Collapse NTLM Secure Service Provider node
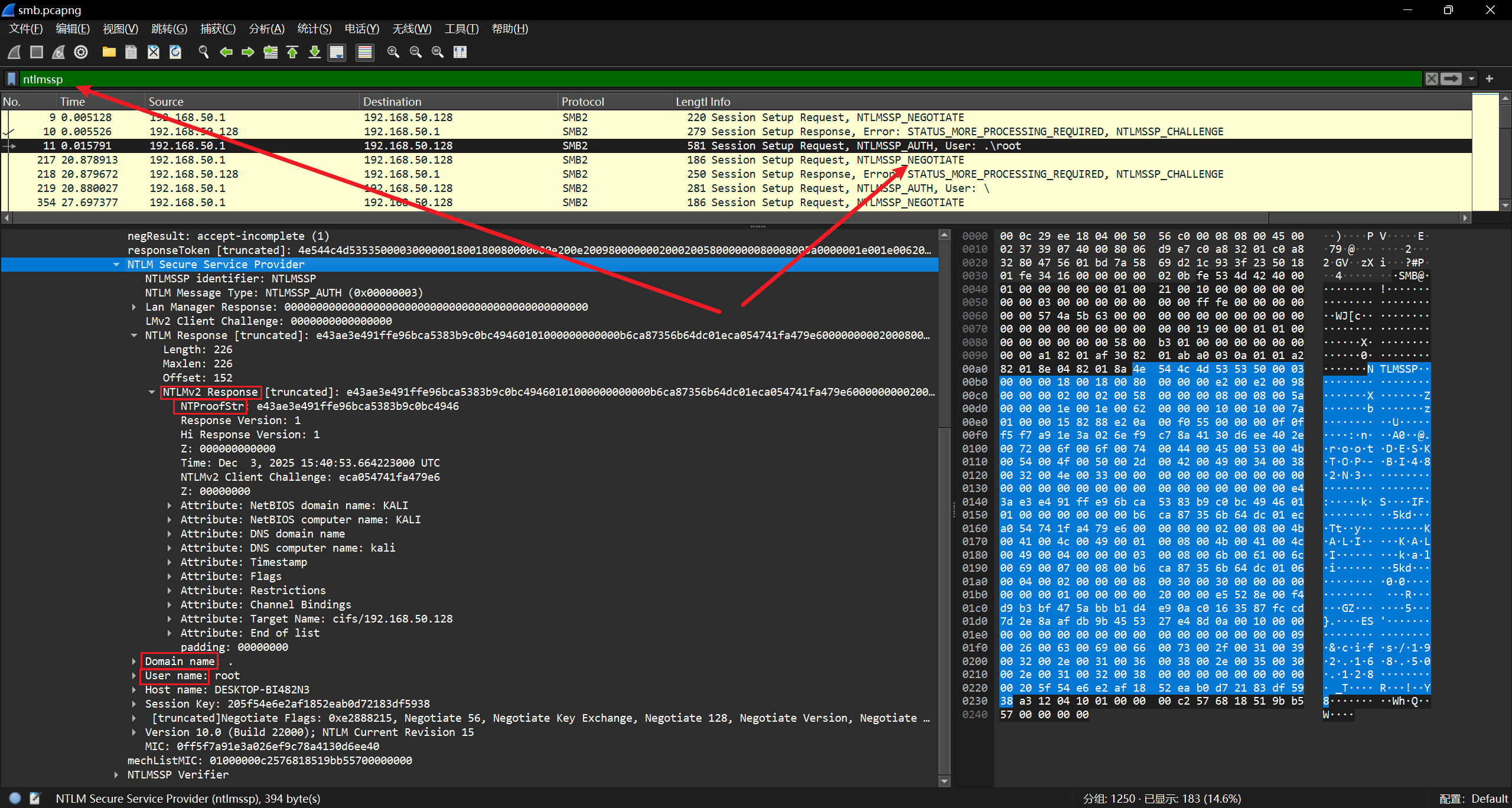 [x=116, y=265]
